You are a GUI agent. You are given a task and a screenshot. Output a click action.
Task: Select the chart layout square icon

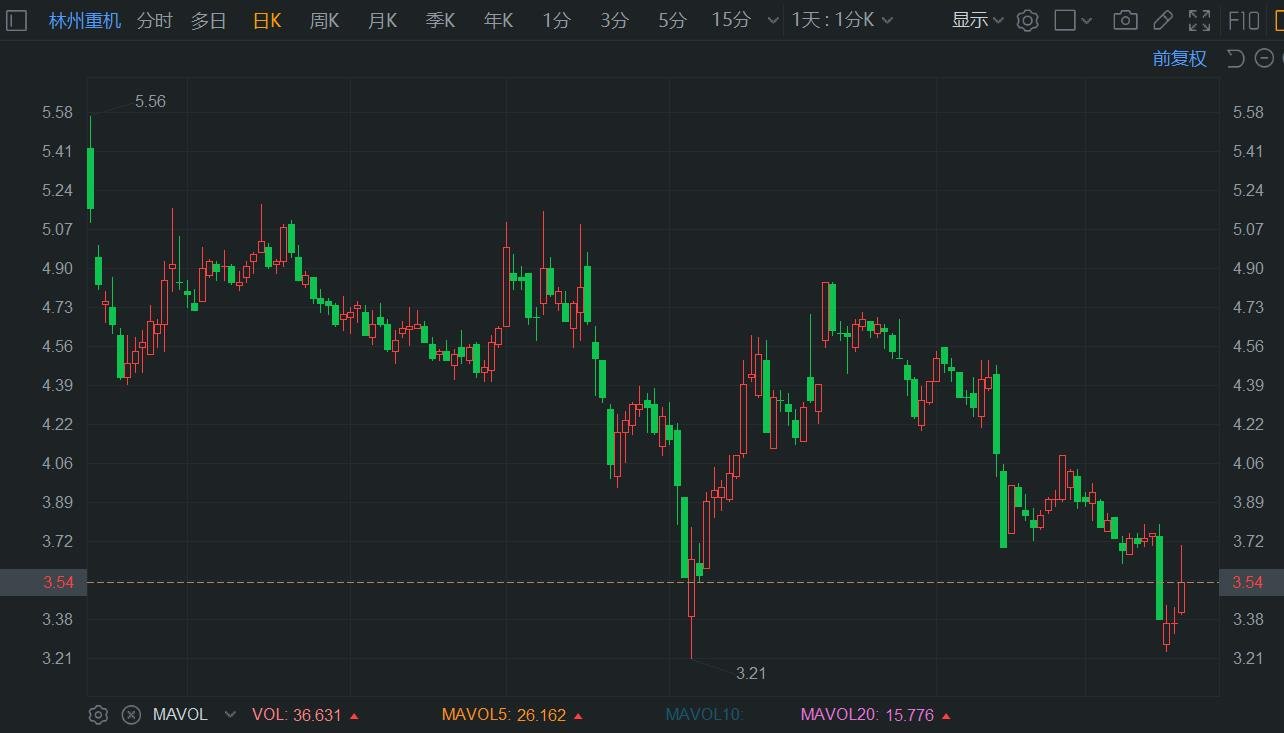click(x=1066, y=20)
